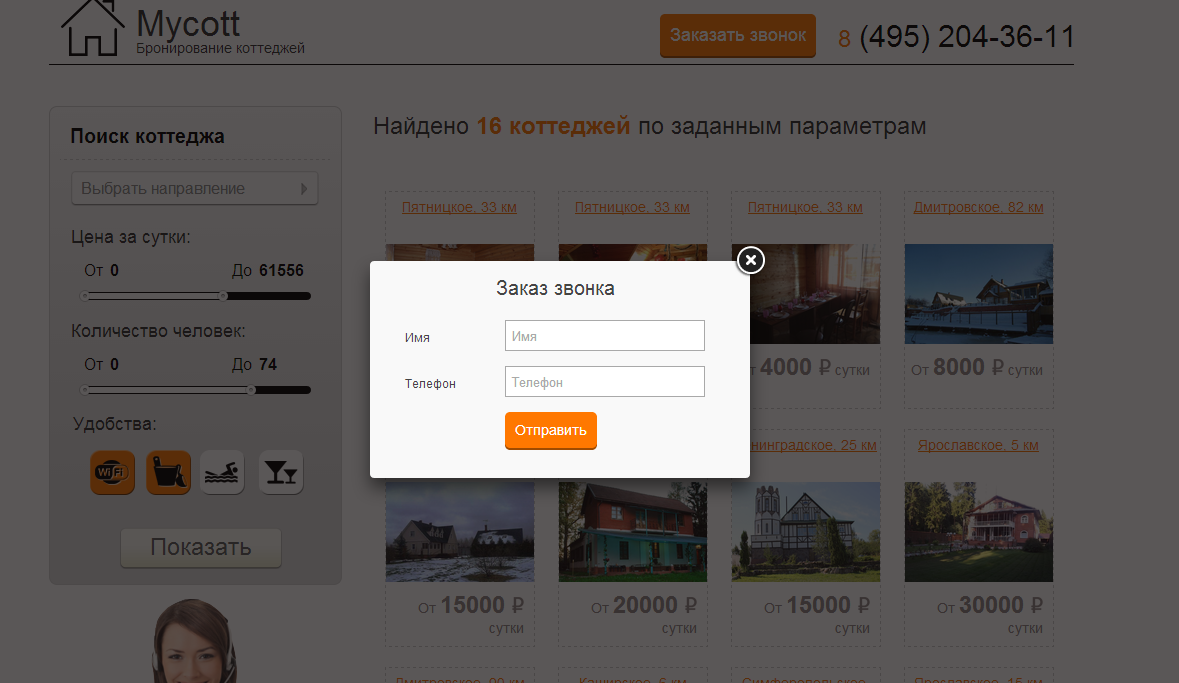Focus the 'Телефон' phone input field
The height and width of the screenshot is (683, 1179).
pyautogui.click(x=604, y=382)
